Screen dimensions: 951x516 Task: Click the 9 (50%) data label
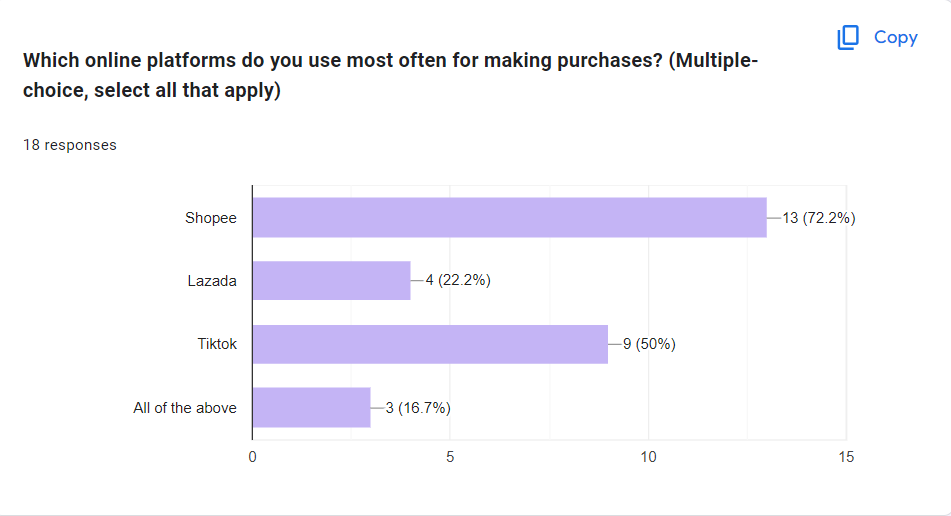pos(649,344)
